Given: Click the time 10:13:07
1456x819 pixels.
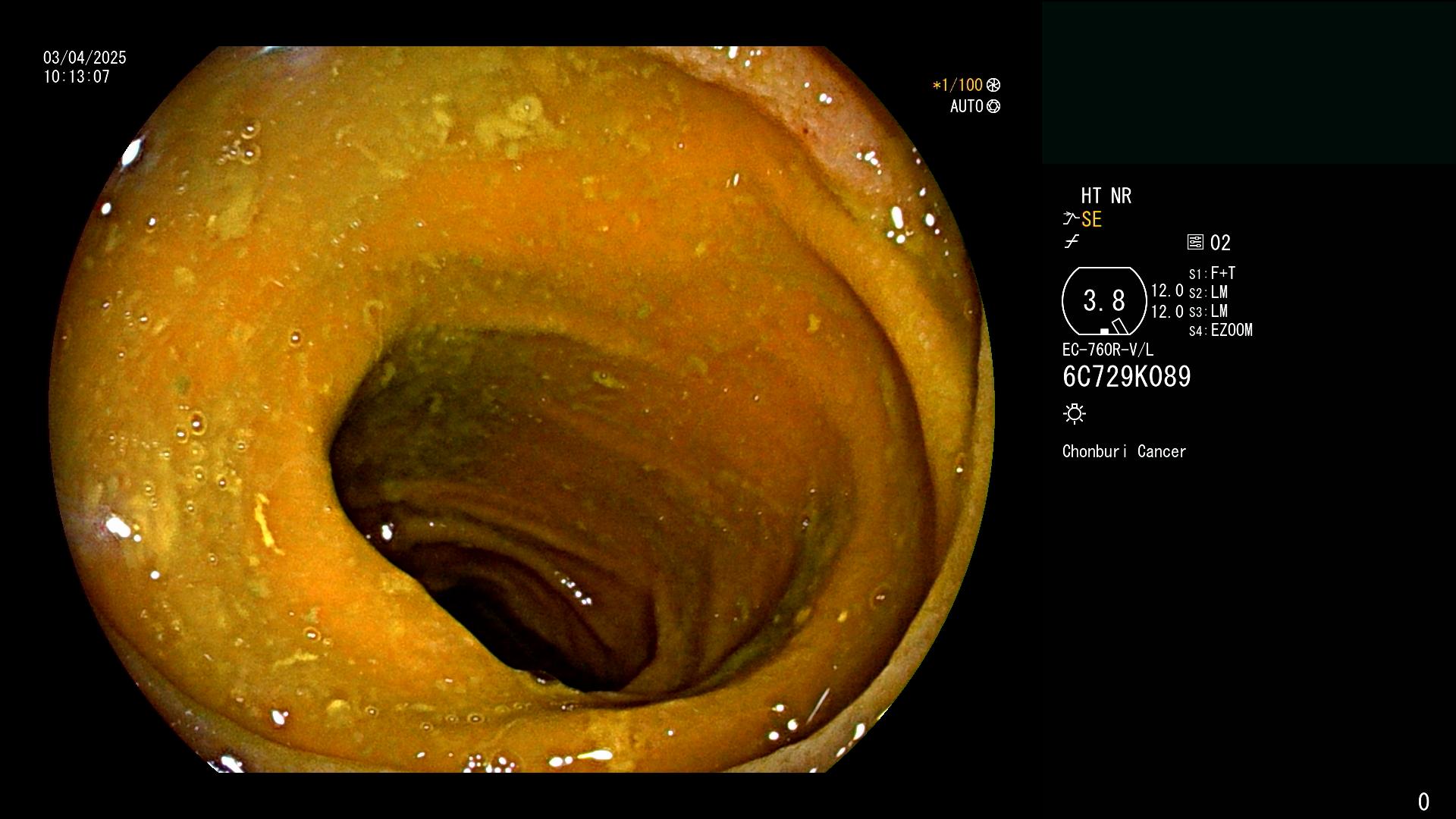Looking at the screenshot, I should (x=77, y=77).
